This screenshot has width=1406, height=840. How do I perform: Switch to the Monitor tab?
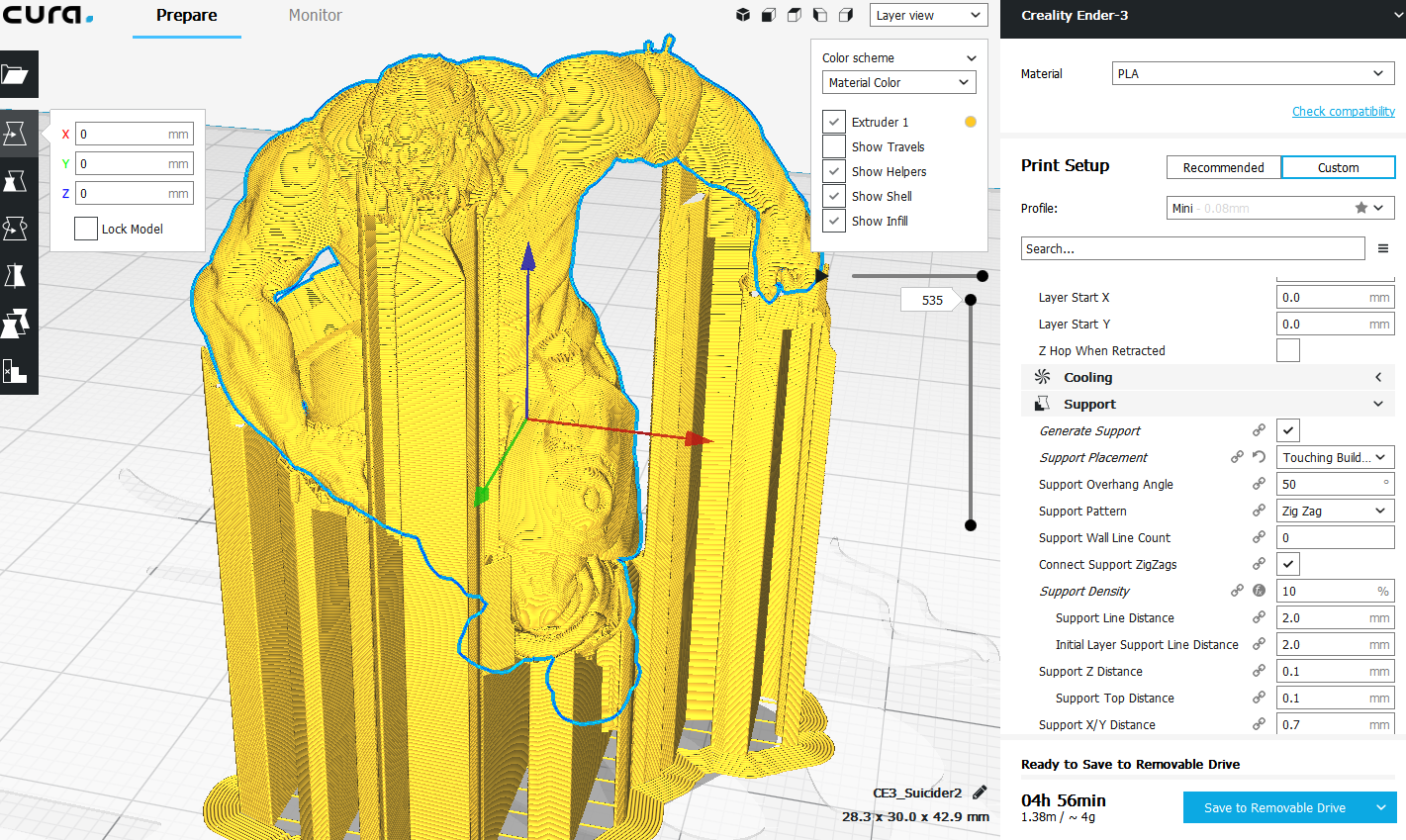click(316, 16)
